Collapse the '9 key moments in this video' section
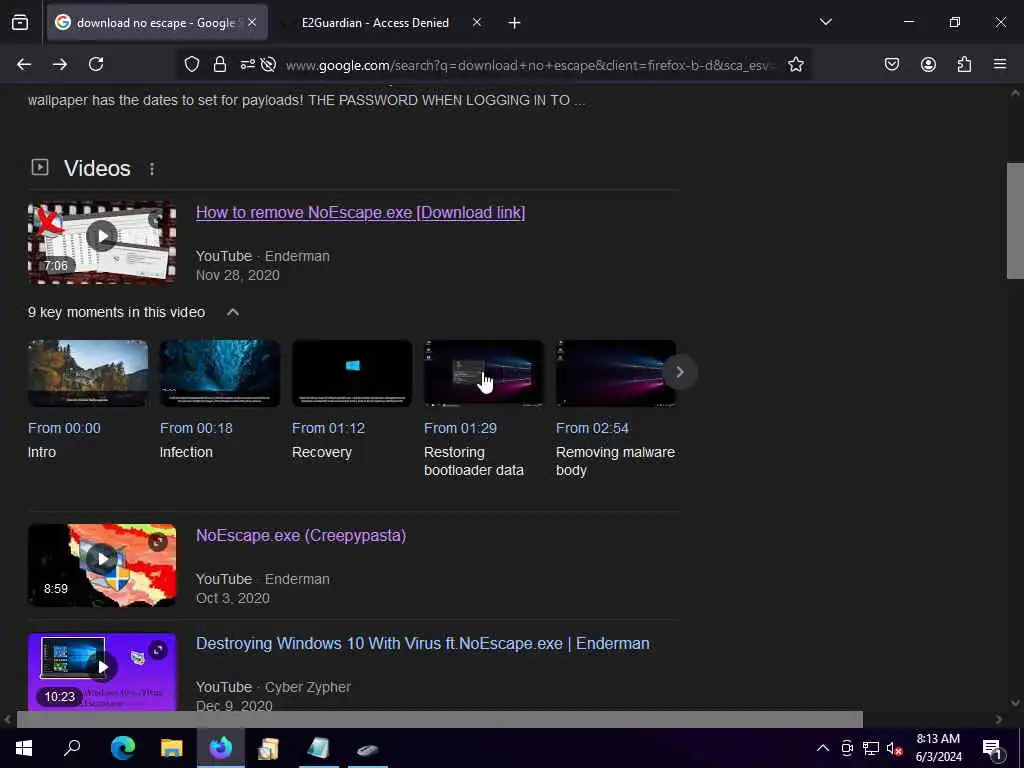Image resolution: width=1024 pixels, height=768 pixels. pyautogui.click(x=232, y=312)
